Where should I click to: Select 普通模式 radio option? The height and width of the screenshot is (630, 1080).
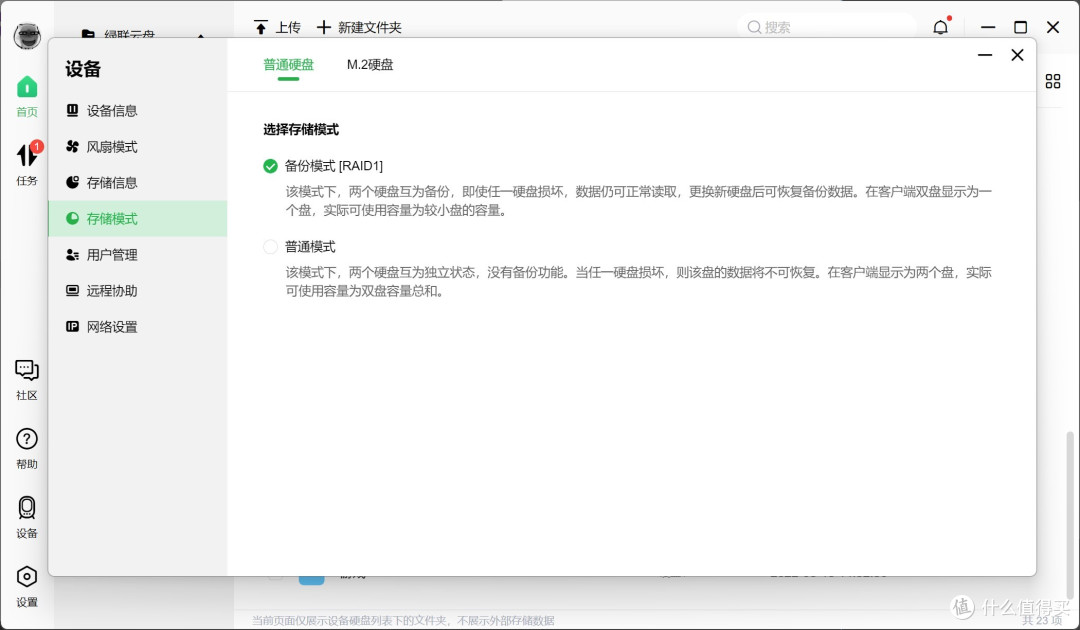pos(270,246)
